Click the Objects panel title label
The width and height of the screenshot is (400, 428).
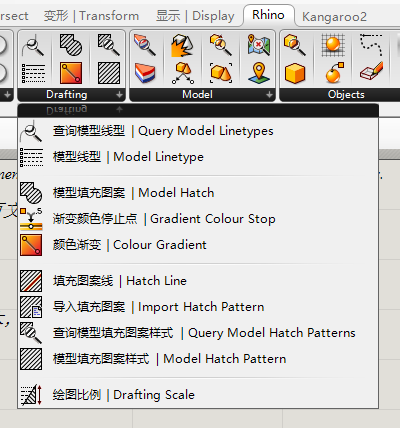tap(346, 95)
